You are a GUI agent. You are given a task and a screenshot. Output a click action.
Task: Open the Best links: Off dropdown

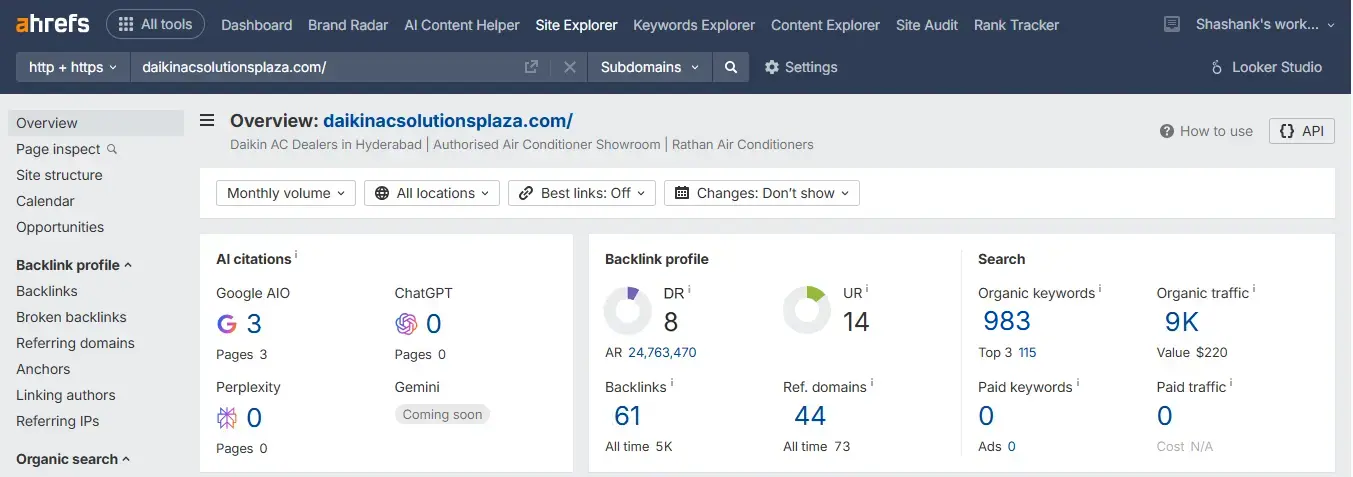click(582, 193)
